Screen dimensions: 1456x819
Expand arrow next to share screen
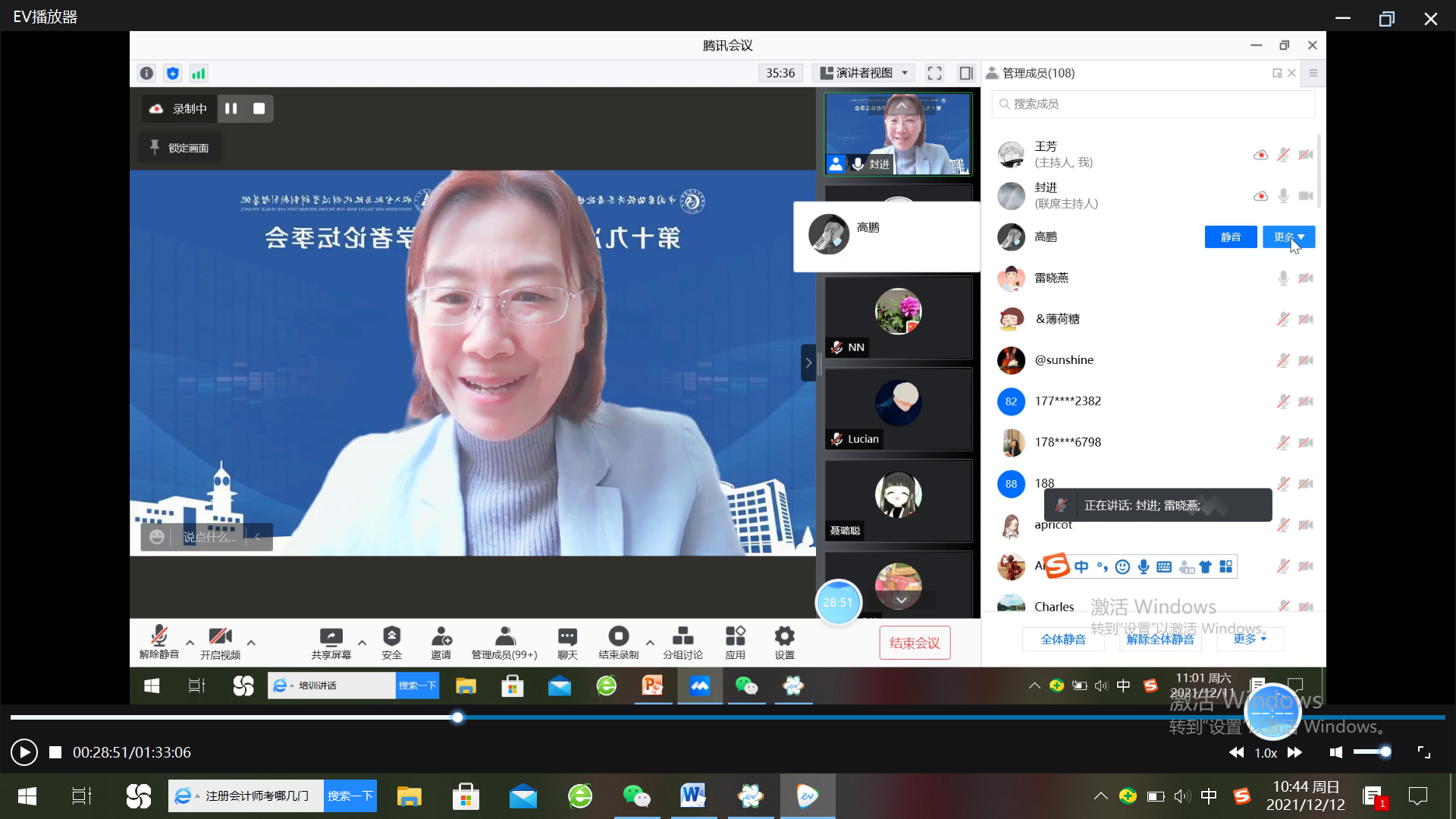point(362,642)
